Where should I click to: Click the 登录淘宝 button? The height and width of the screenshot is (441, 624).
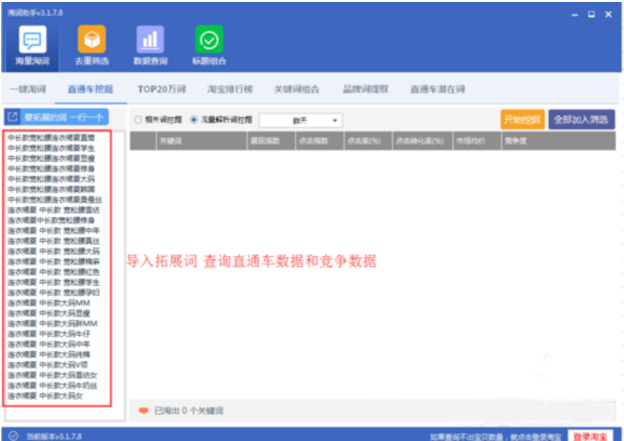tap(590, 436)
